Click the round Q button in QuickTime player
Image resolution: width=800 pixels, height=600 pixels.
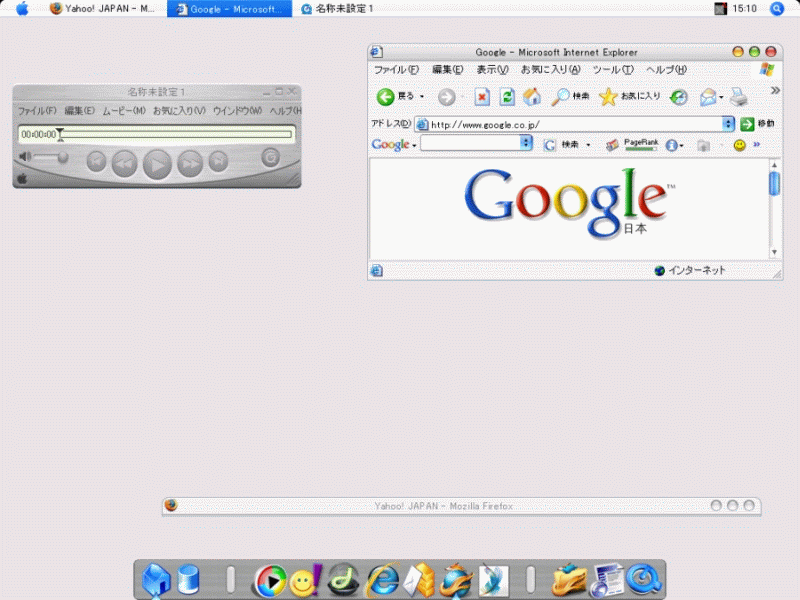270,158
